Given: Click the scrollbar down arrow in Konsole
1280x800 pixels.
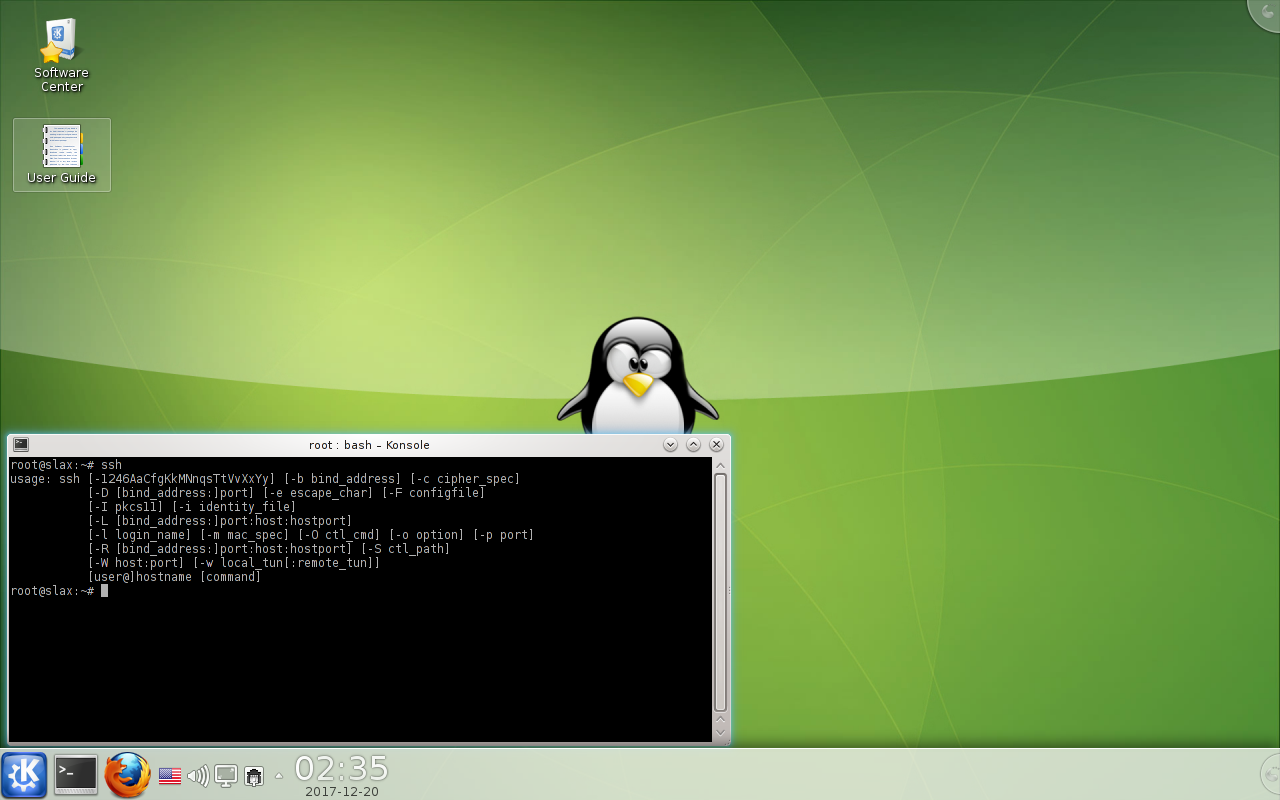Looking at the screenshot, I should (x=720, y=732).
